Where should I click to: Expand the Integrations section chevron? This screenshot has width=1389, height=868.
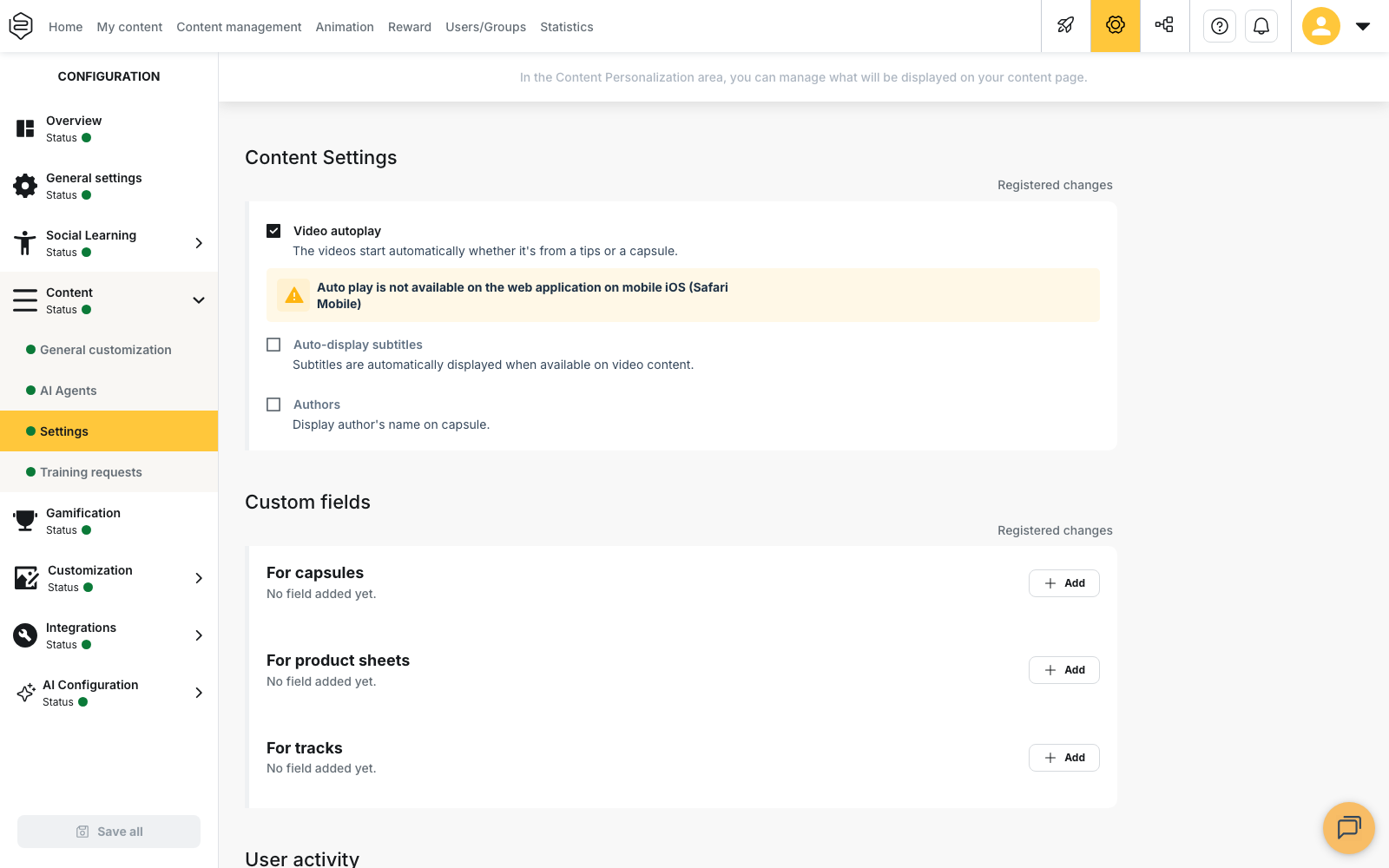click(x=199, y=635)
